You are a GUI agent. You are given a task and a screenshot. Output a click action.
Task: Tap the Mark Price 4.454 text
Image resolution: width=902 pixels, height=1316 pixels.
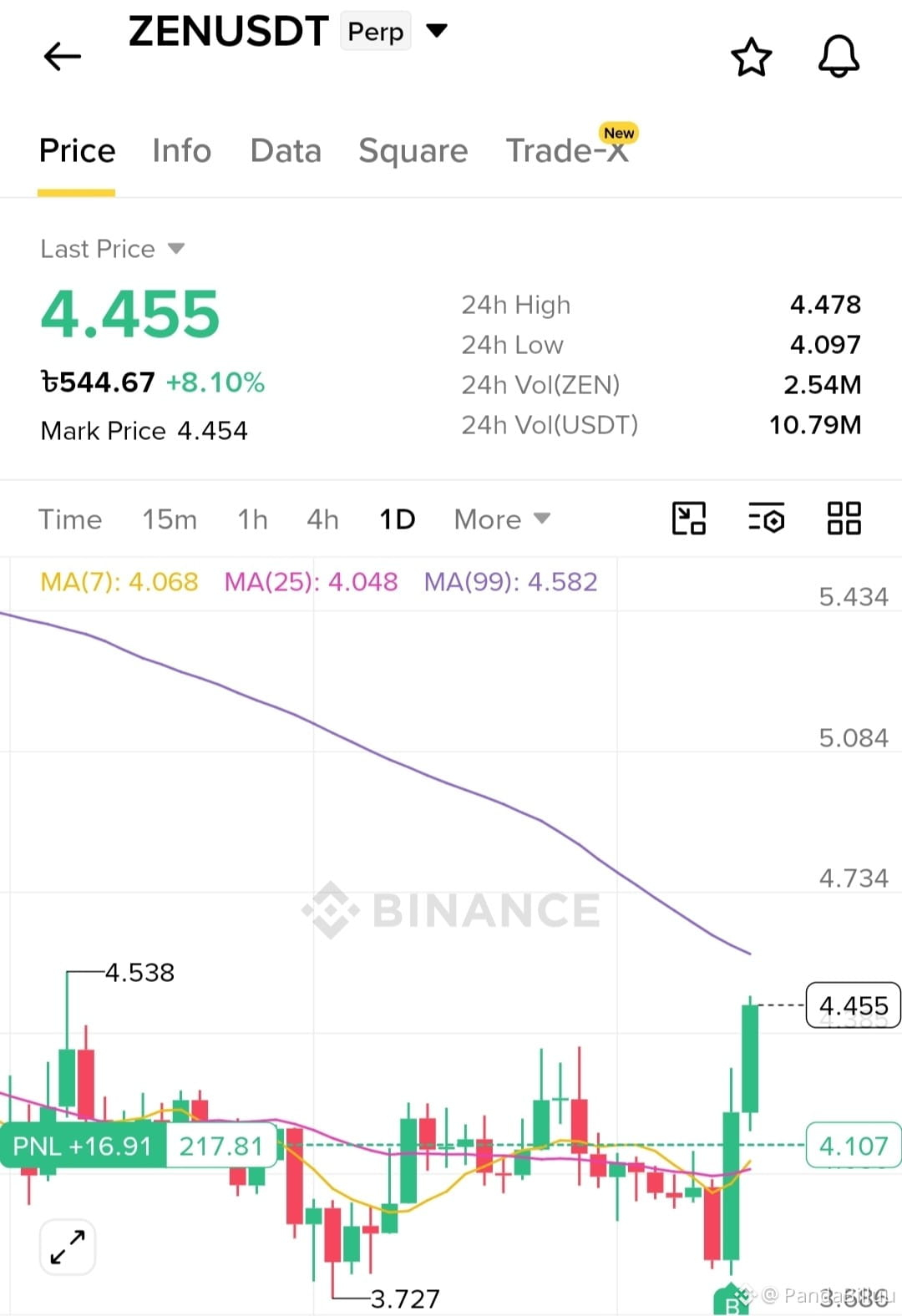[x=144, y=431]
